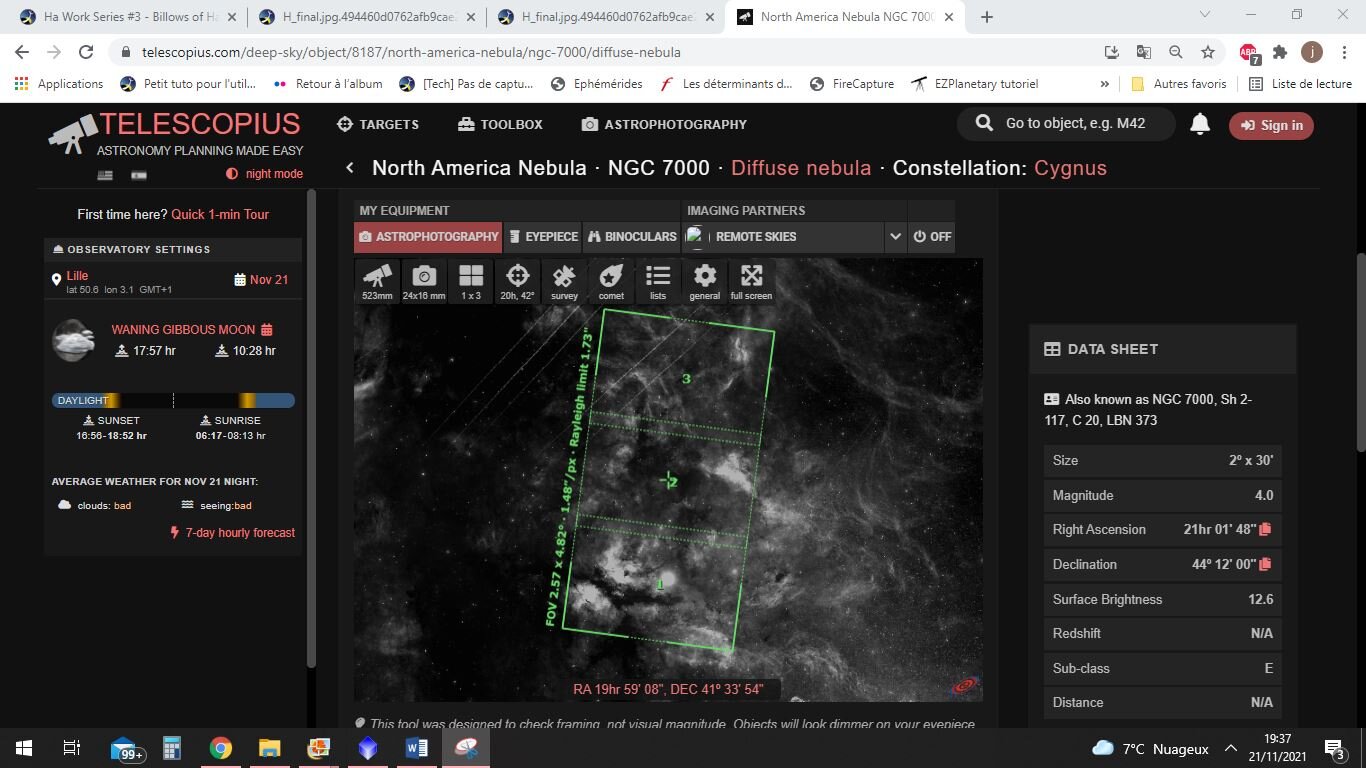Click the install app icon in address bar
Screen dimensions: 1366x768
[1112, 52]
